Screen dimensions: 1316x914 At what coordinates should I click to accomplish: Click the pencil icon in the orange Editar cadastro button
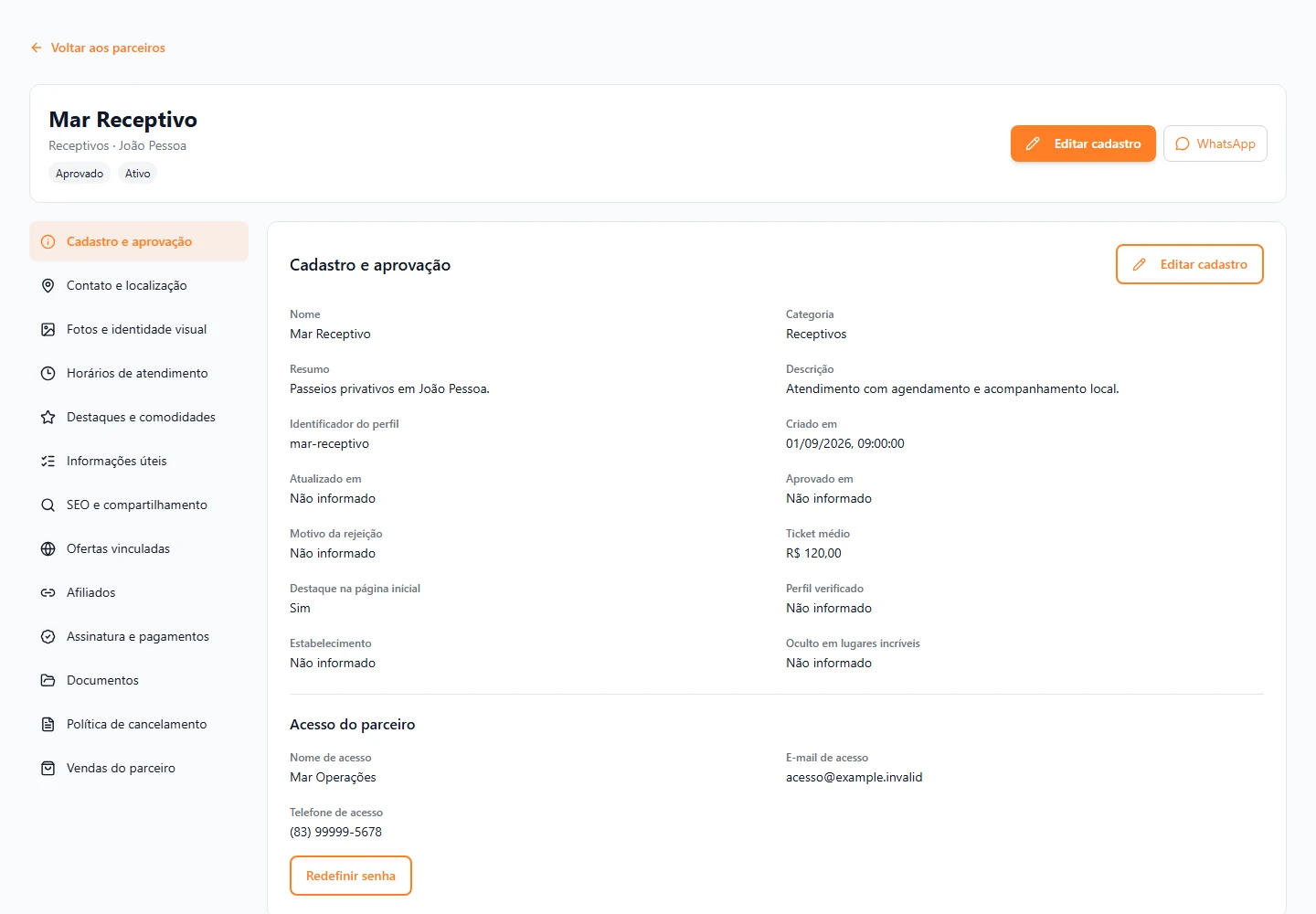click(1033, 143)
